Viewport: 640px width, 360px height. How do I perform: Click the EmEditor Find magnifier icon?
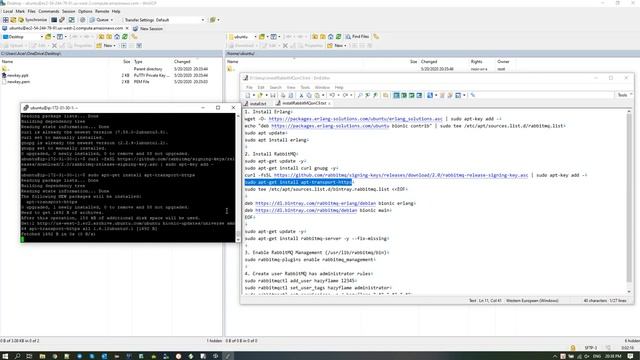(360, 96)
